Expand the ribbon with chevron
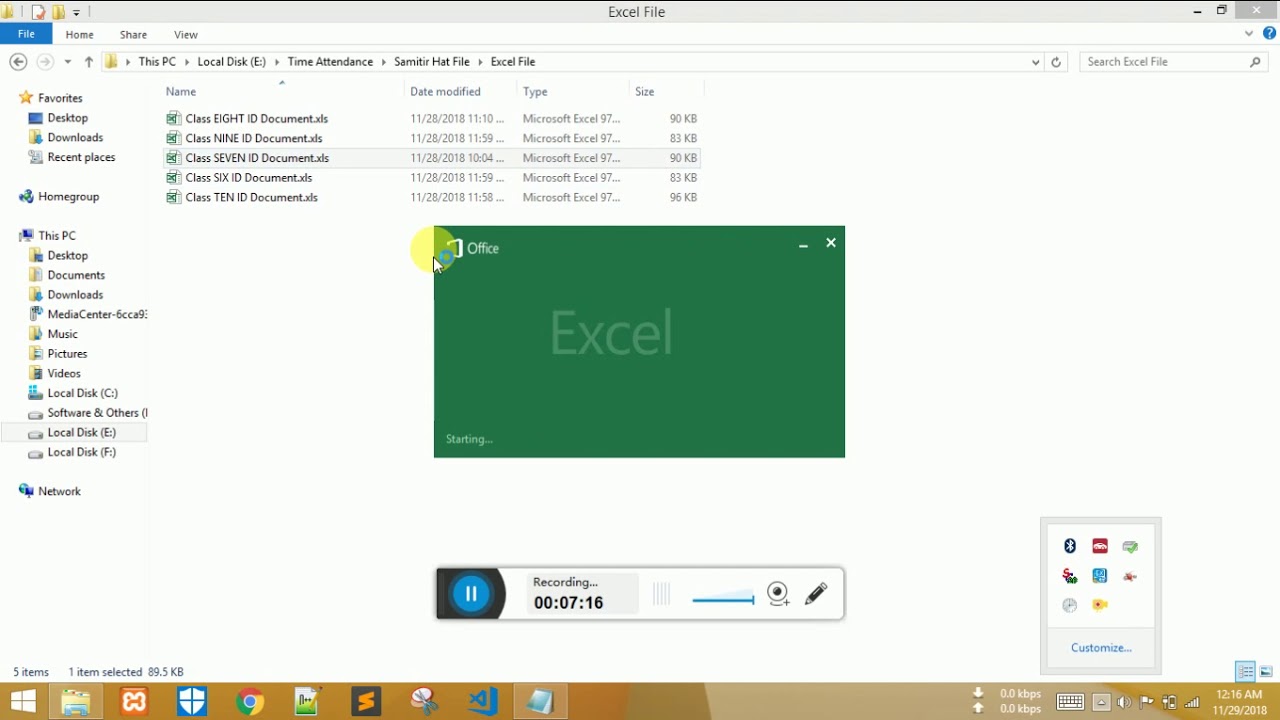 pos(1249,34)
